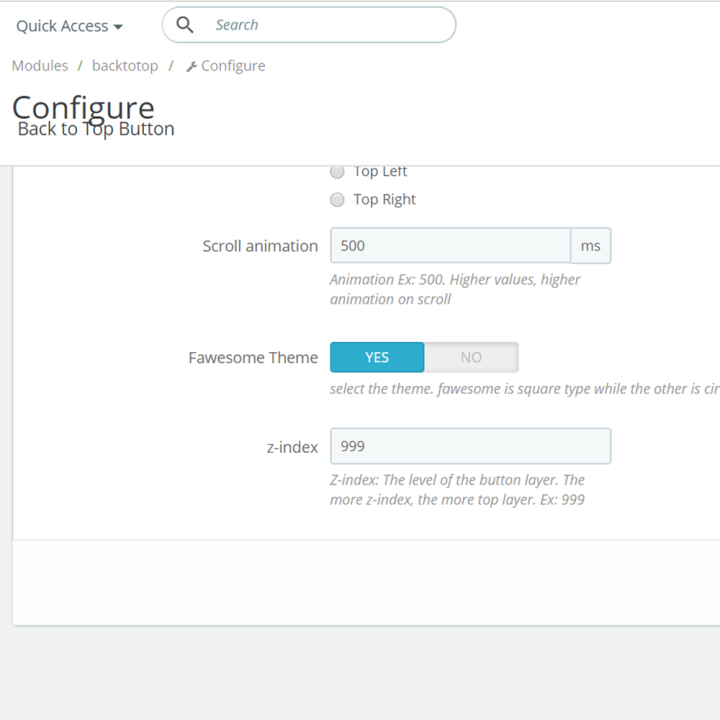Viewport: 720px width, 720px height.
Task: Focus the Search input field
Action: pos(309,25)
